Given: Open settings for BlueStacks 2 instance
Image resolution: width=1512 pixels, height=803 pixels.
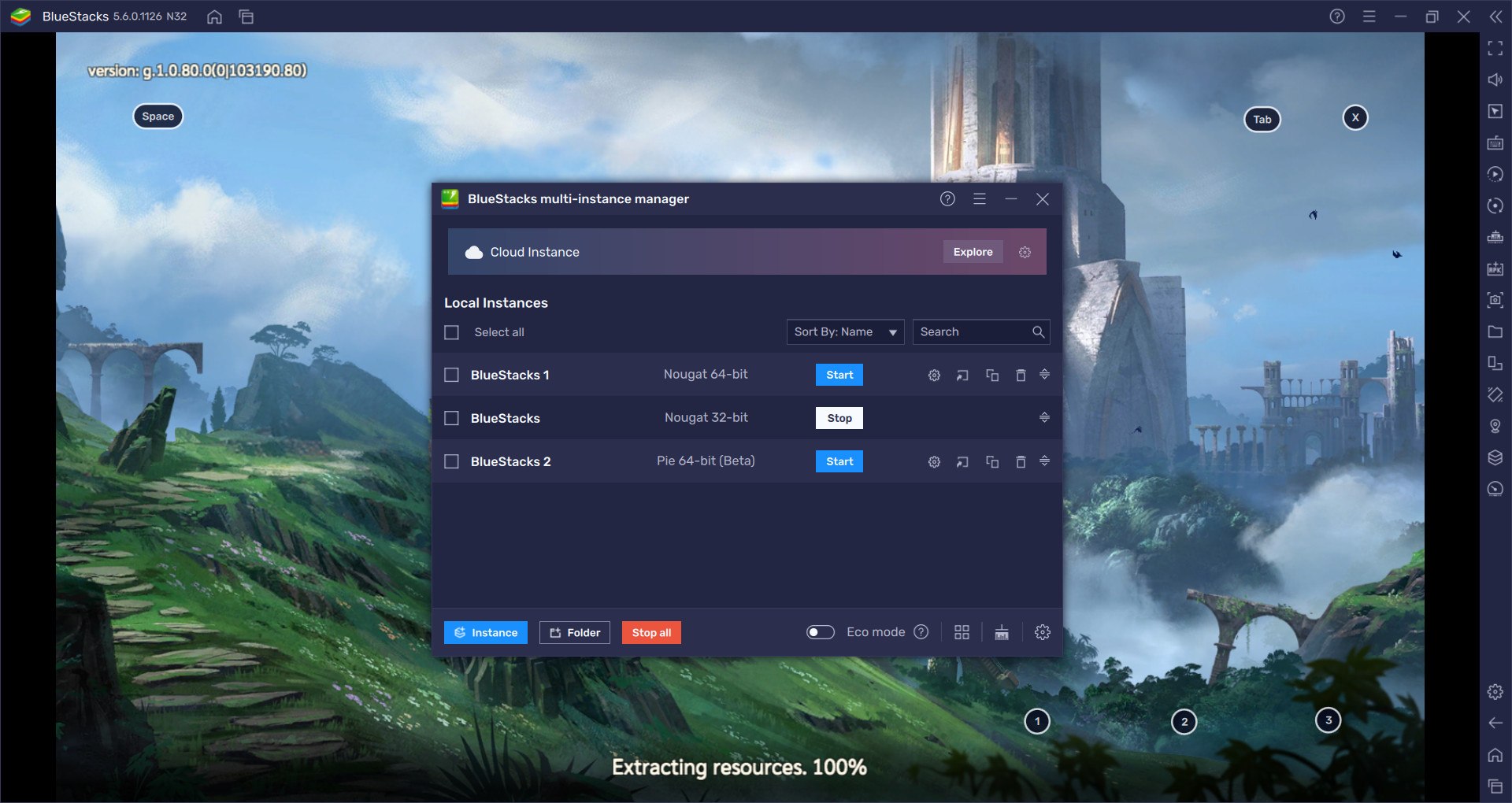Looking at the screenshot, I should click(934, 462).
